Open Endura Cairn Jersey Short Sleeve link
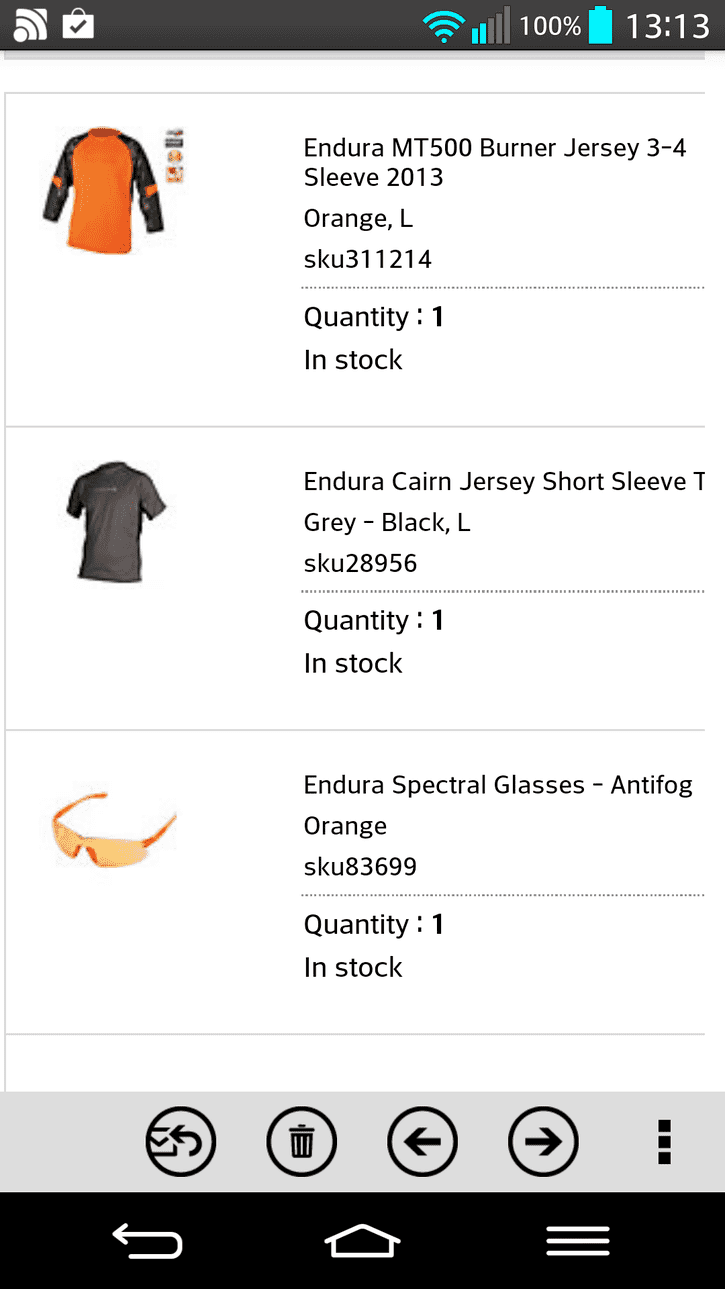Viewport: 725px width, 1289px height. tap(504, 482)
